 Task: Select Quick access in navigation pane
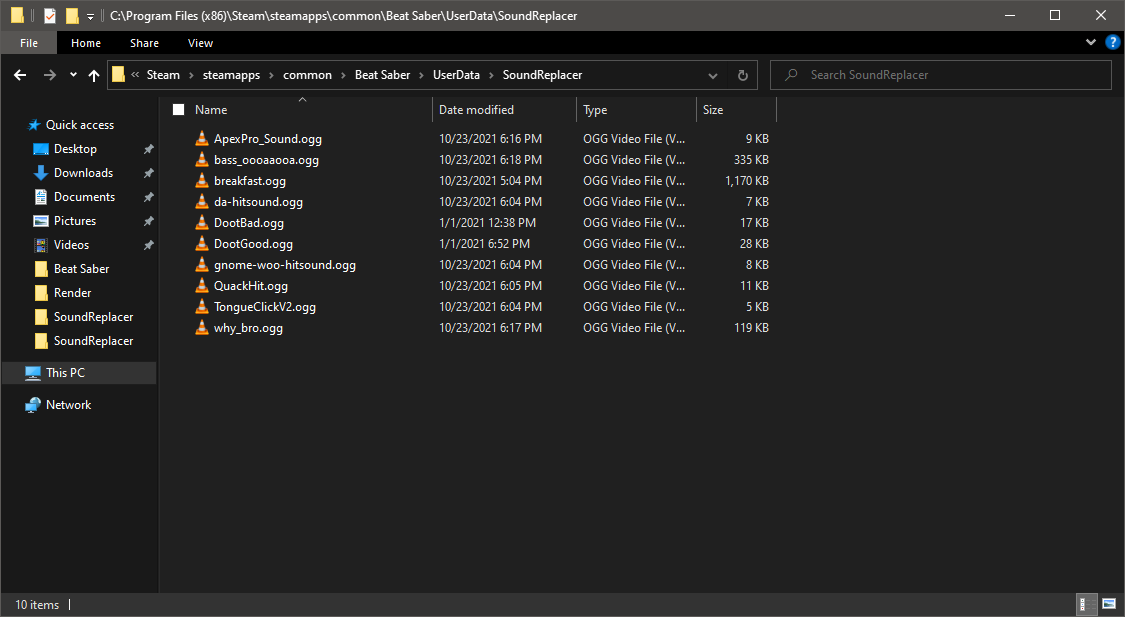coord(79,125)
